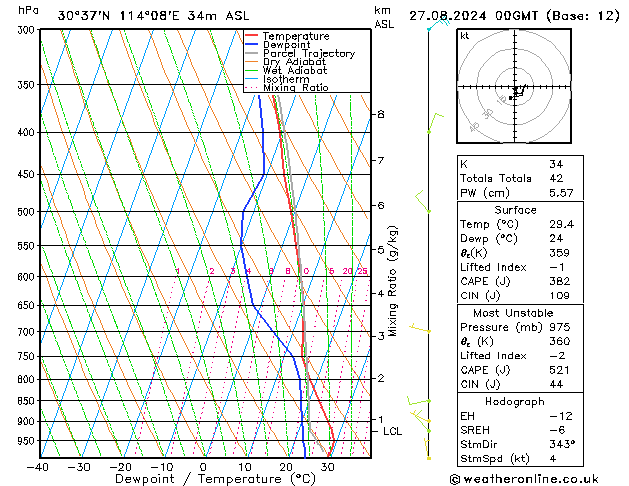This screenshot has height=486, width=629.
Task: Click the surface CIN value 109
Action: pos(560,296)
